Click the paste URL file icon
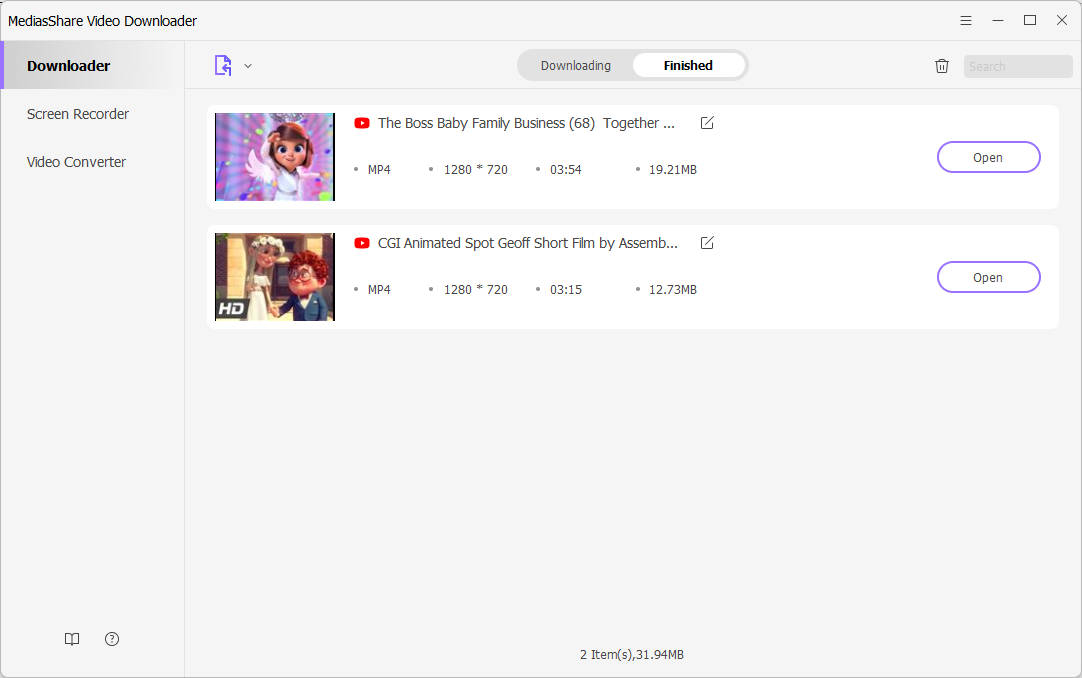The image size is (1082, 678). 222,66
